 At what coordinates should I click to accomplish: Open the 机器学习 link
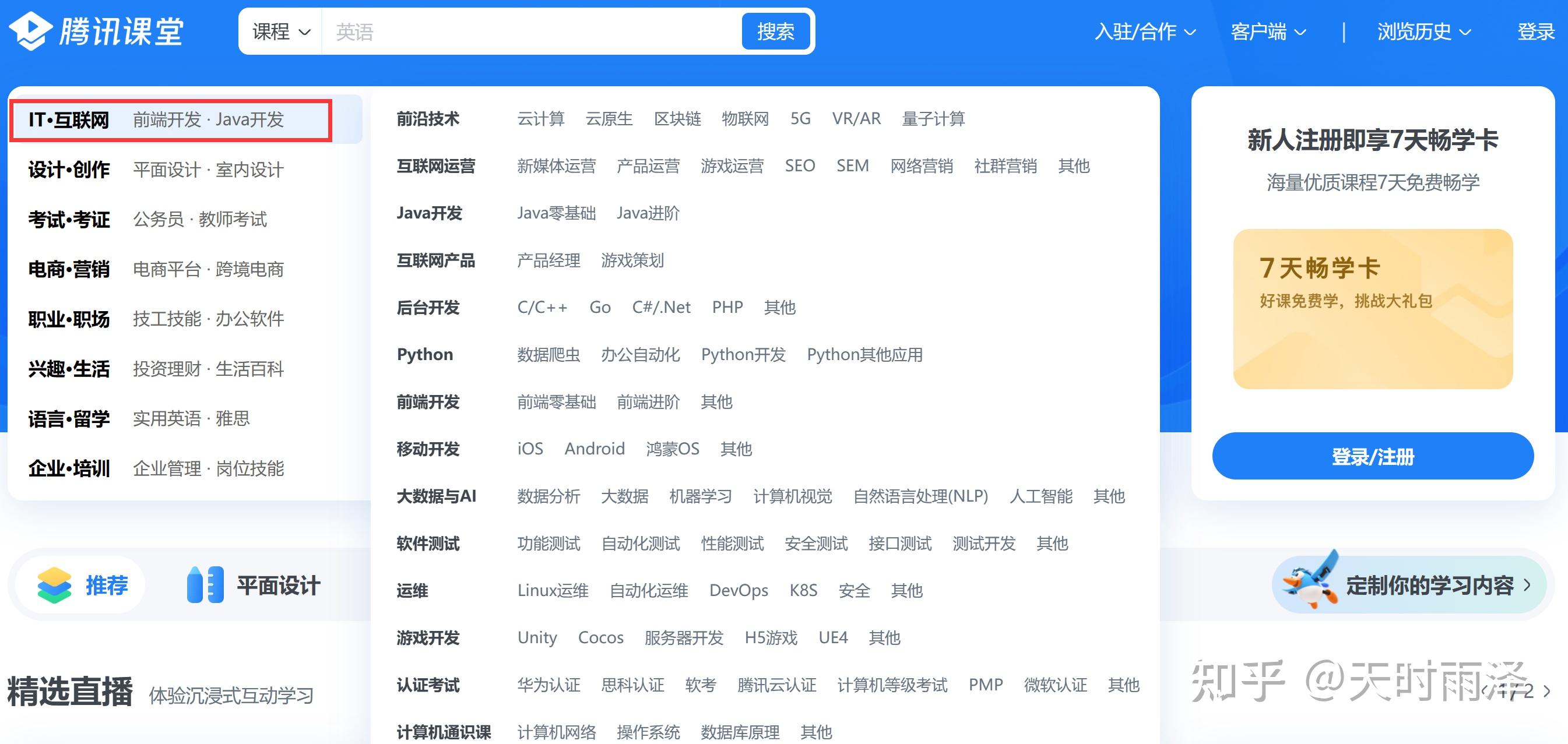coord(701,496)
